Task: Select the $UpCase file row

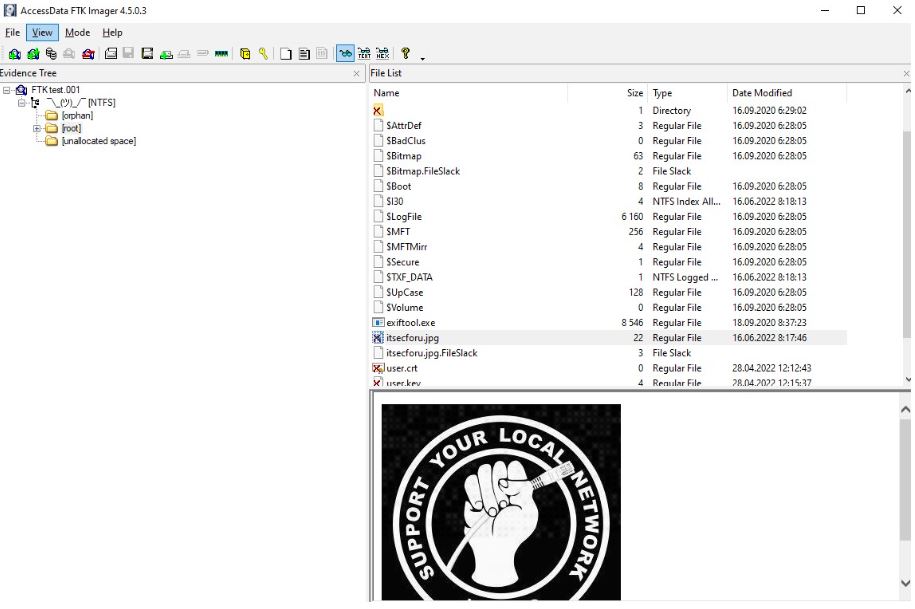Action: (609, 292)
